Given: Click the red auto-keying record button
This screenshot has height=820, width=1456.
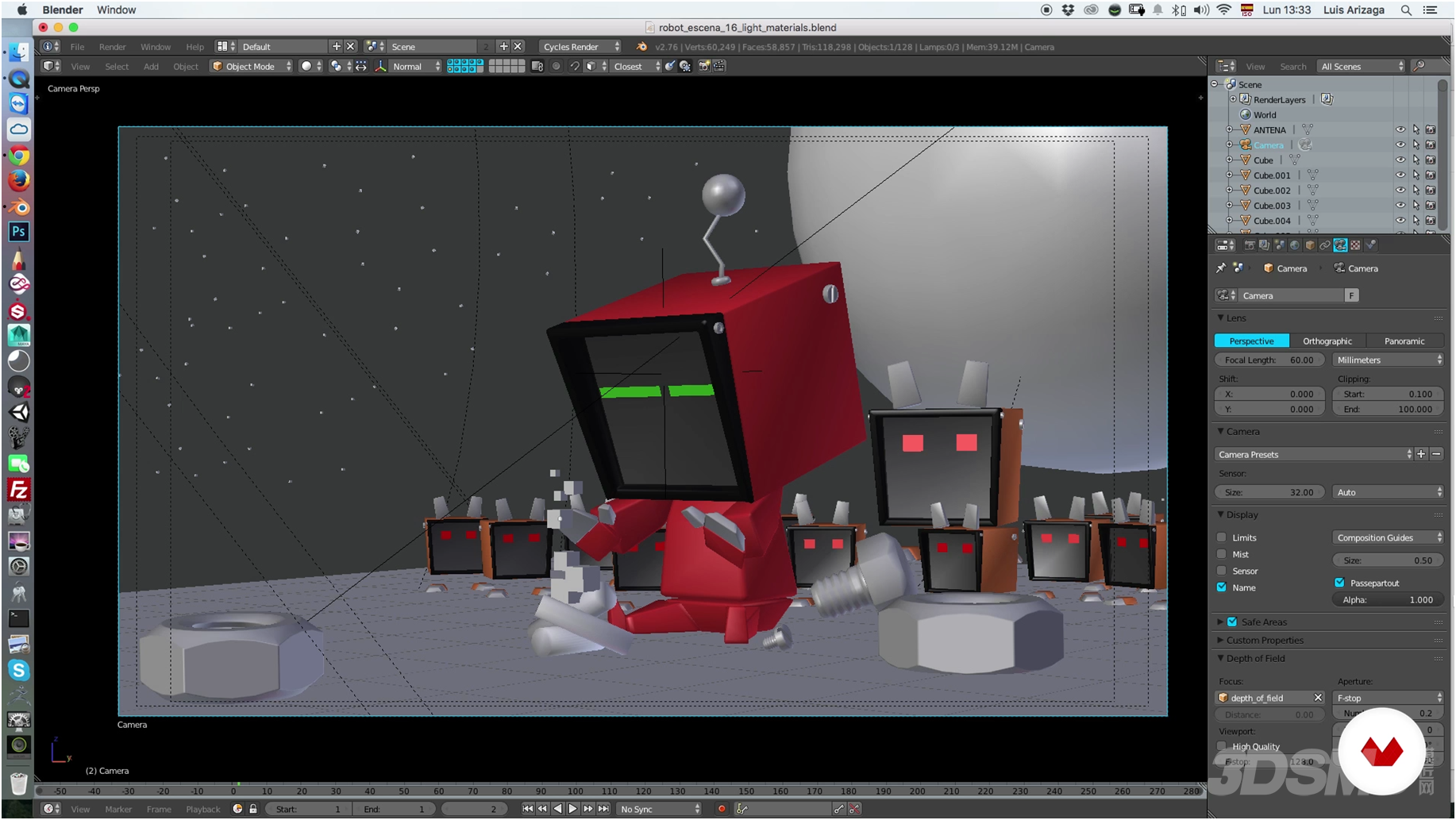Looking at the screenshot, I should pos(721,809).
